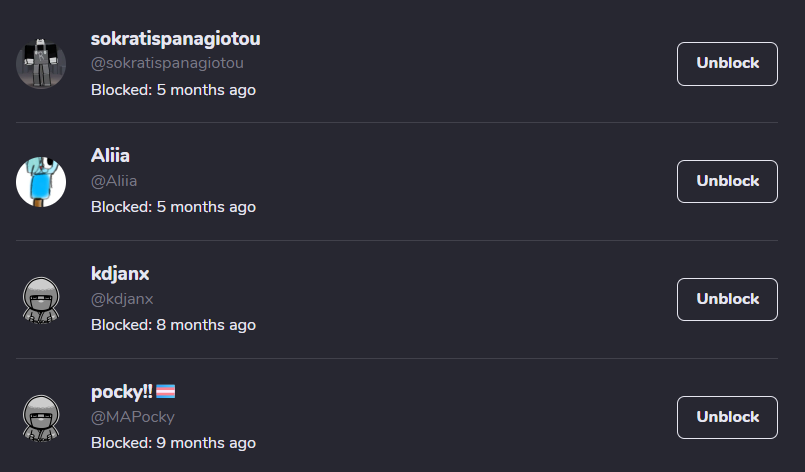The height and width of the screenshot is (472, 805).
Task: Click Aliia's "Blocked: 5 months ago" text
Action: tap(173, 207)
